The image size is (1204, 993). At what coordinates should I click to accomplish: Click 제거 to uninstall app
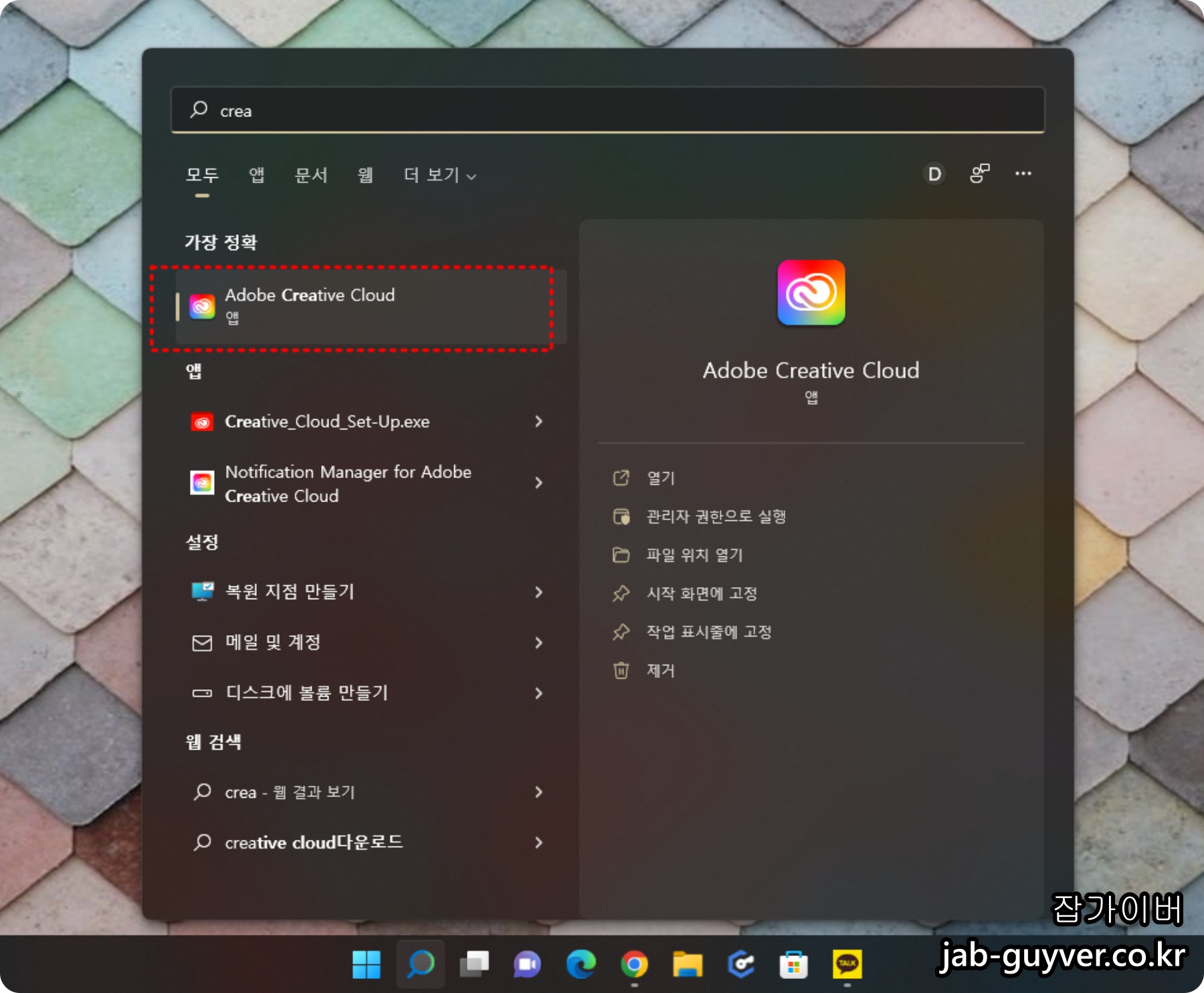[x=661, y=671]
